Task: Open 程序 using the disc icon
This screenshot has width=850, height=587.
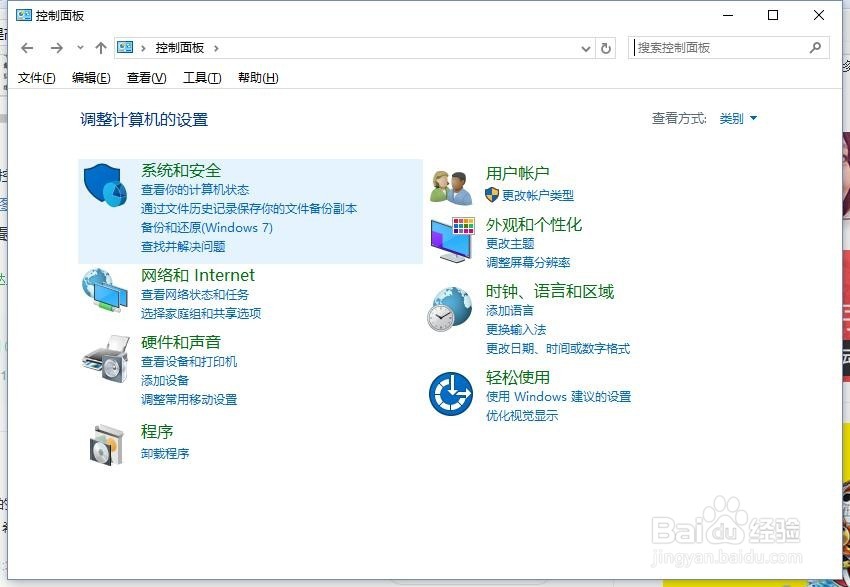Action: coord(106,442)
